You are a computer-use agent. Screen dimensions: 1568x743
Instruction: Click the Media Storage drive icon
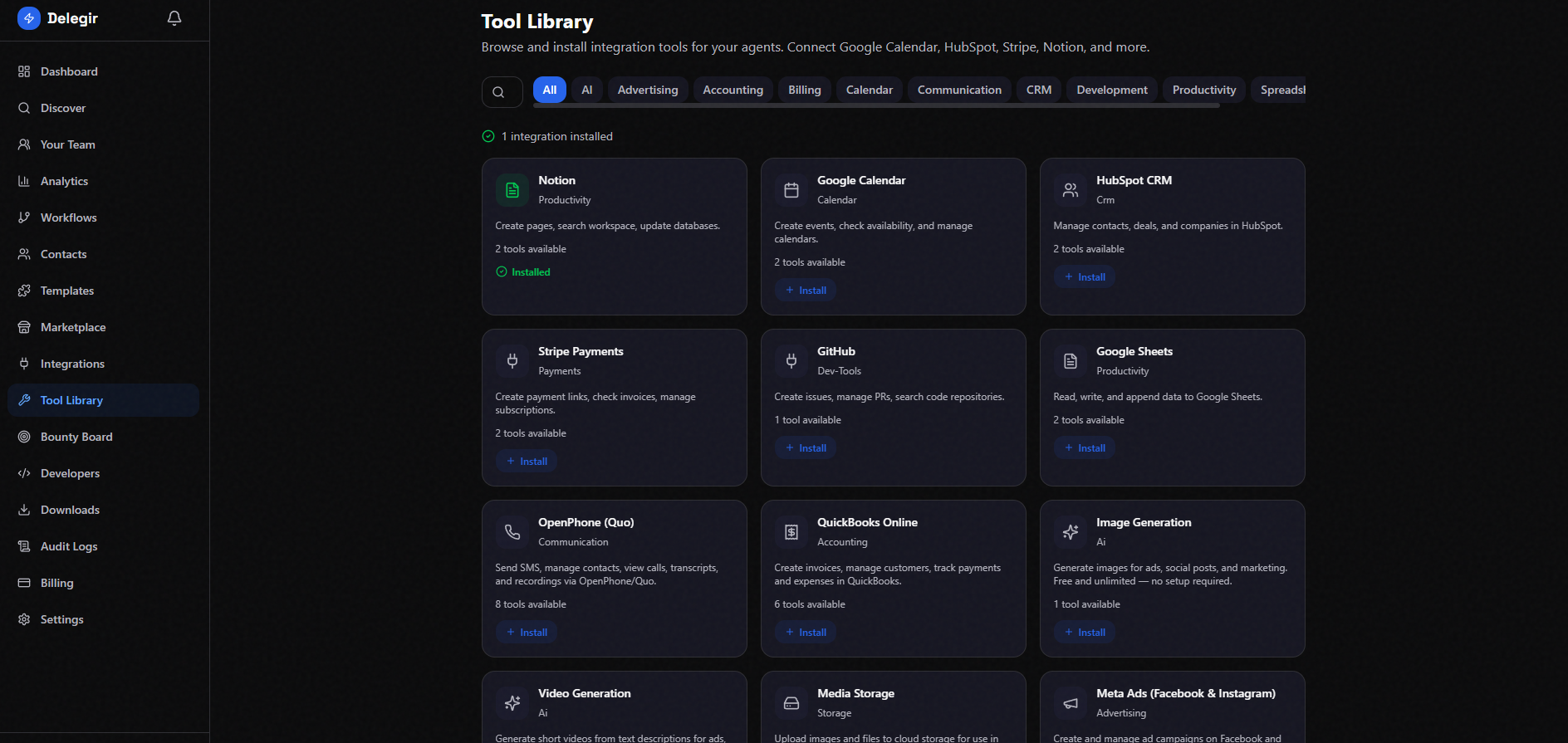pos(791,703)
